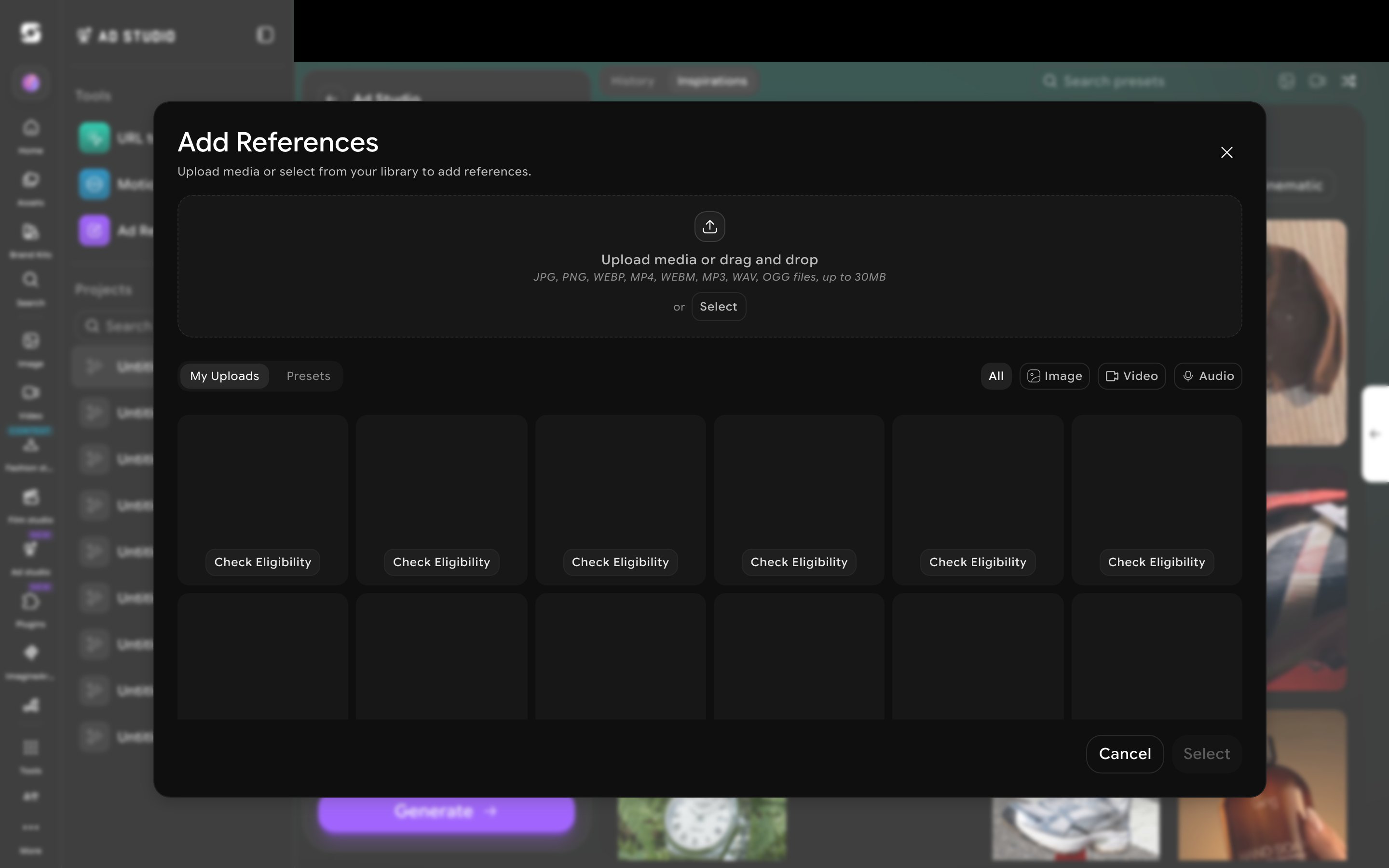The width and height of the screenshot is (1389, 868).
Task: Check Eligibility on second upload card
Action: pos(441,562)
